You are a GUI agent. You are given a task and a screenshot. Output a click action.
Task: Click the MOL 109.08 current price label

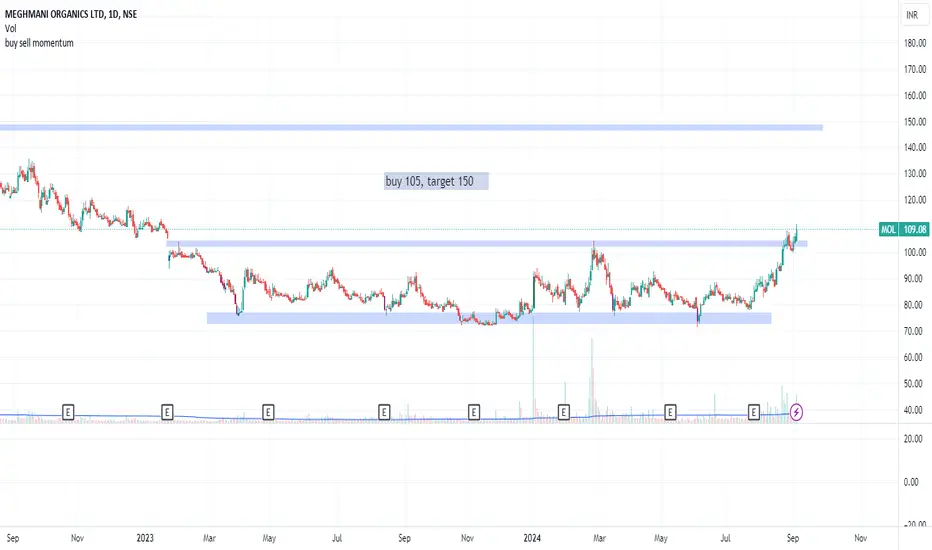point(903,230)
